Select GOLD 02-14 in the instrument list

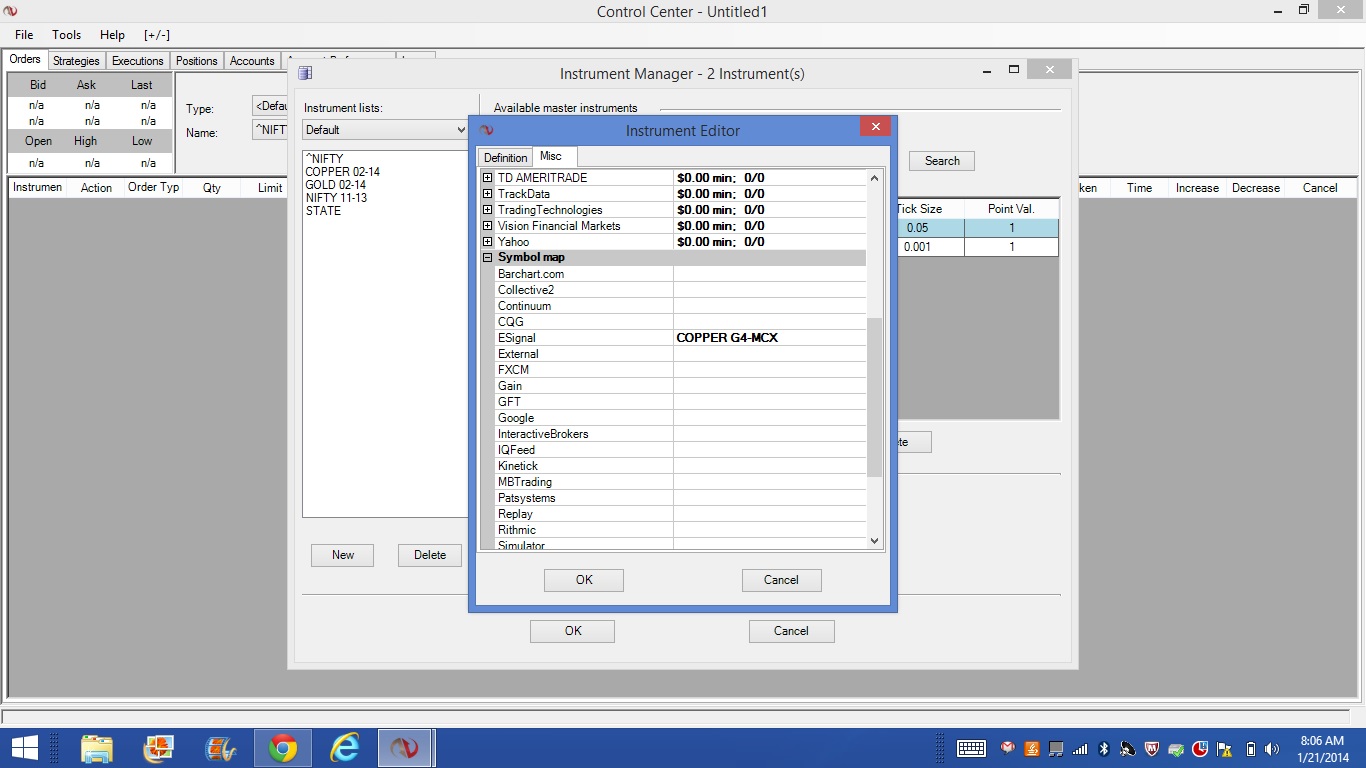tap(336, 185)
